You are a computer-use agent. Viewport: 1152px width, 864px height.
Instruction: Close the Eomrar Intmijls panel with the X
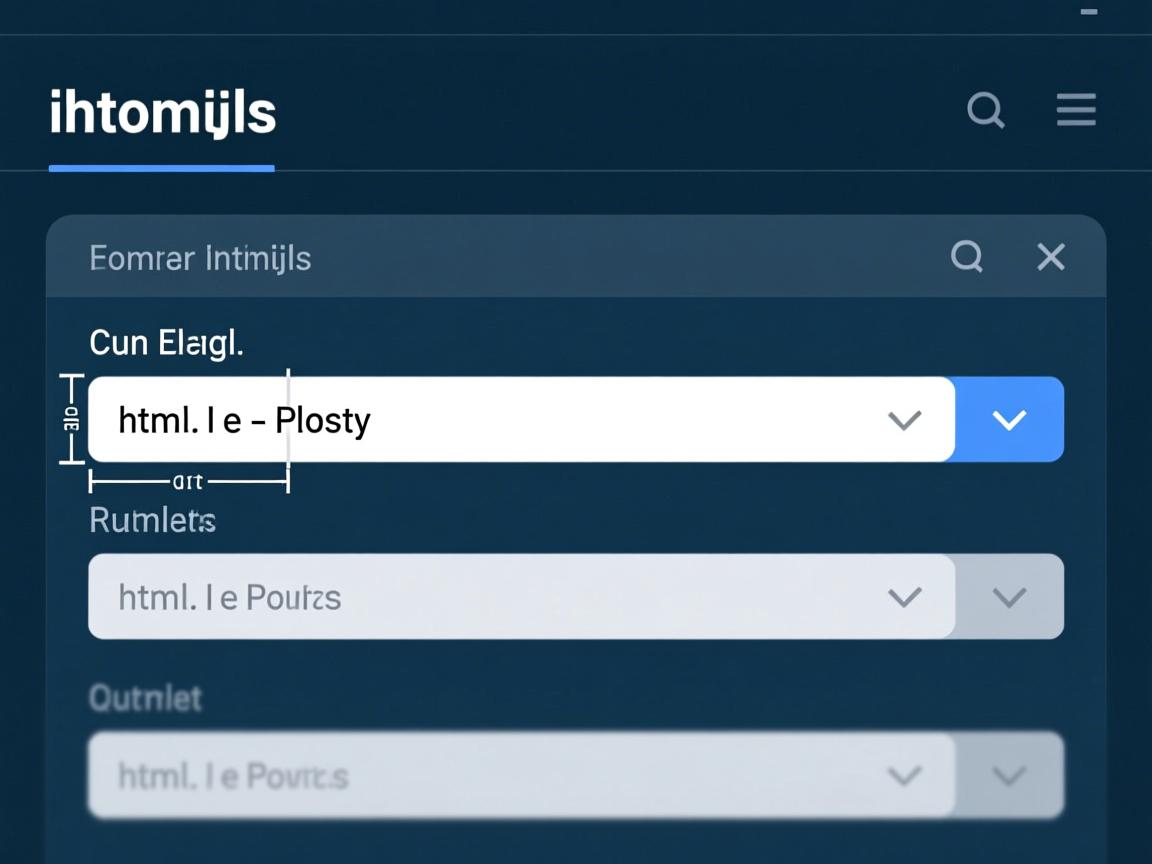click(1051, 257)
